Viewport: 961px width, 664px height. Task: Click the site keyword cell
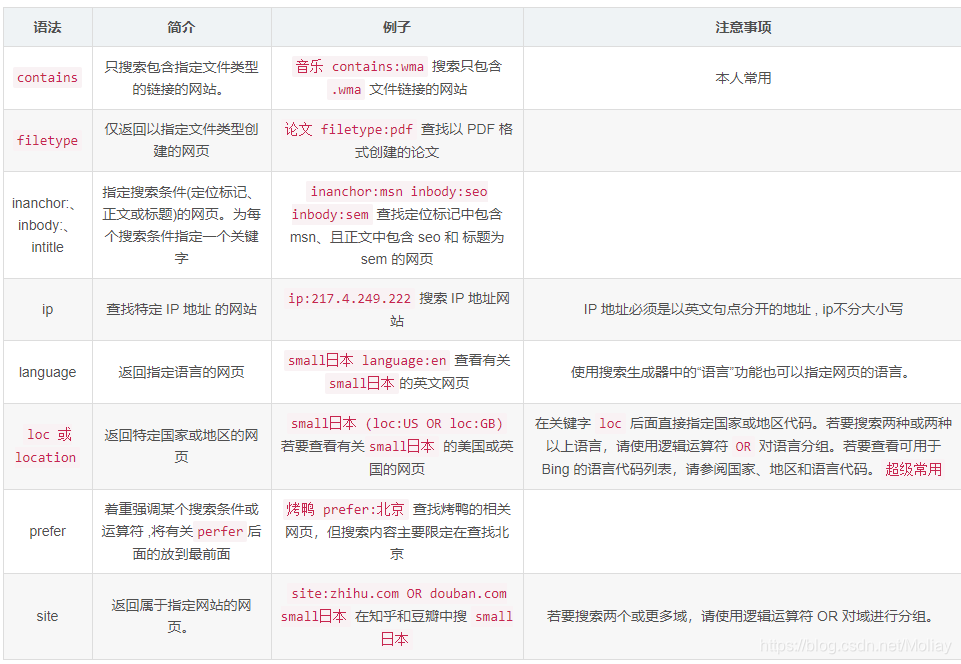(47, 616)
